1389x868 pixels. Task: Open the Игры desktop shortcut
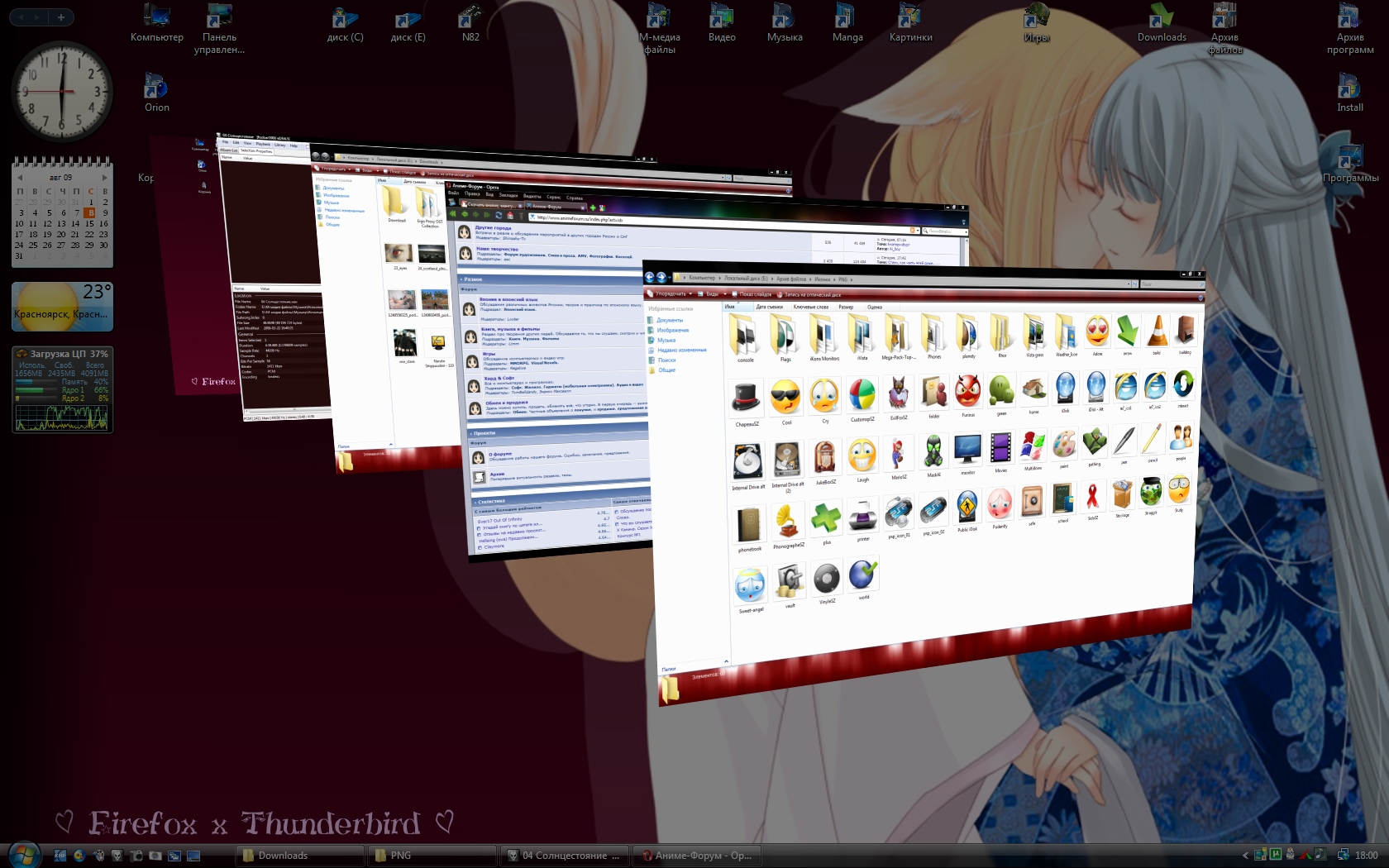coord(1036,23)
